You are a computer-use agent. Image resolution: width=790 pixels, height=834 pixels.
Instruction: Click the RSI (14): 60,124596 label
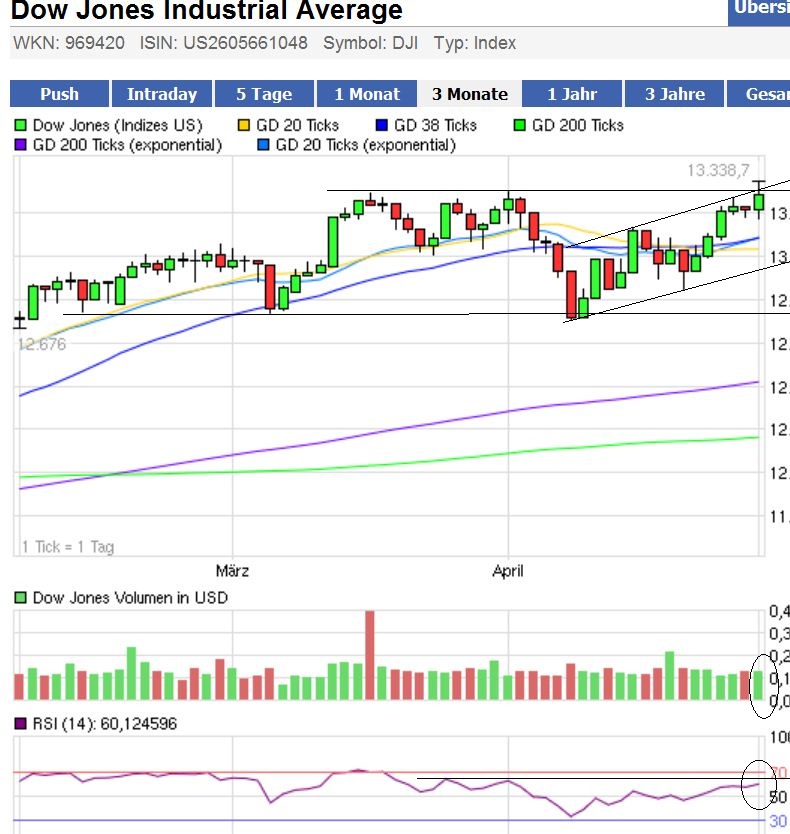(105, 724)
